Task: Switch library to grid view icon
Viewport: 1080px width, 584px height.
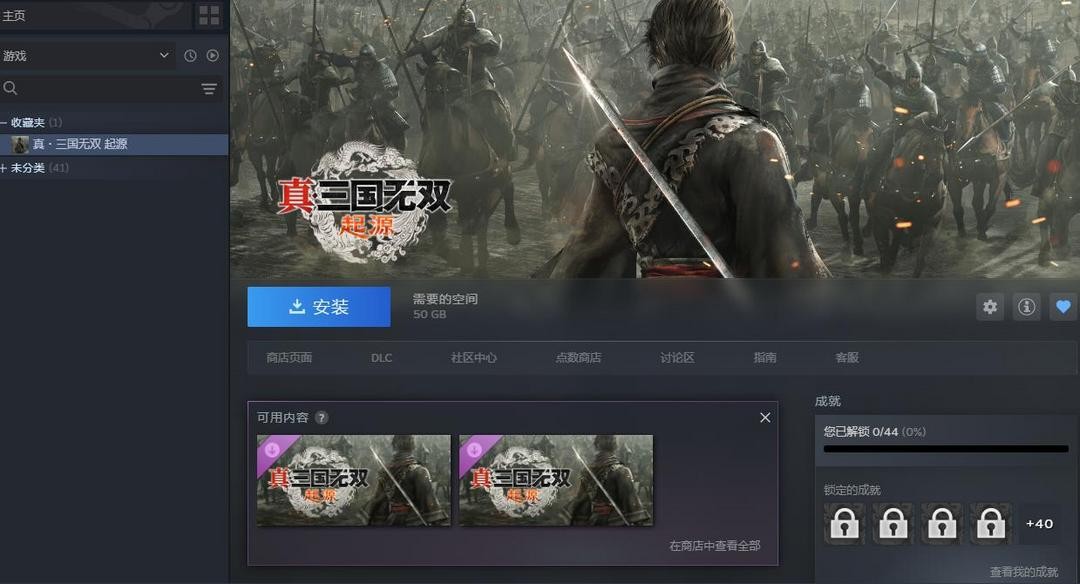Action: pyautogui.click(x=209, y=15)
